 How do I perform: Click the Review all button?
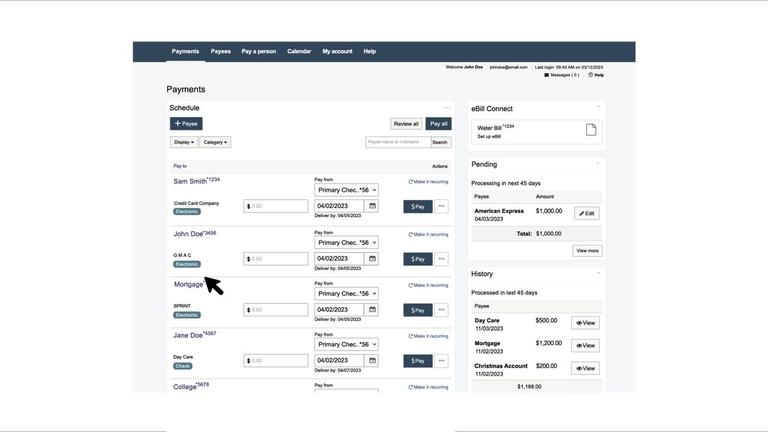(x=406, y=124)
